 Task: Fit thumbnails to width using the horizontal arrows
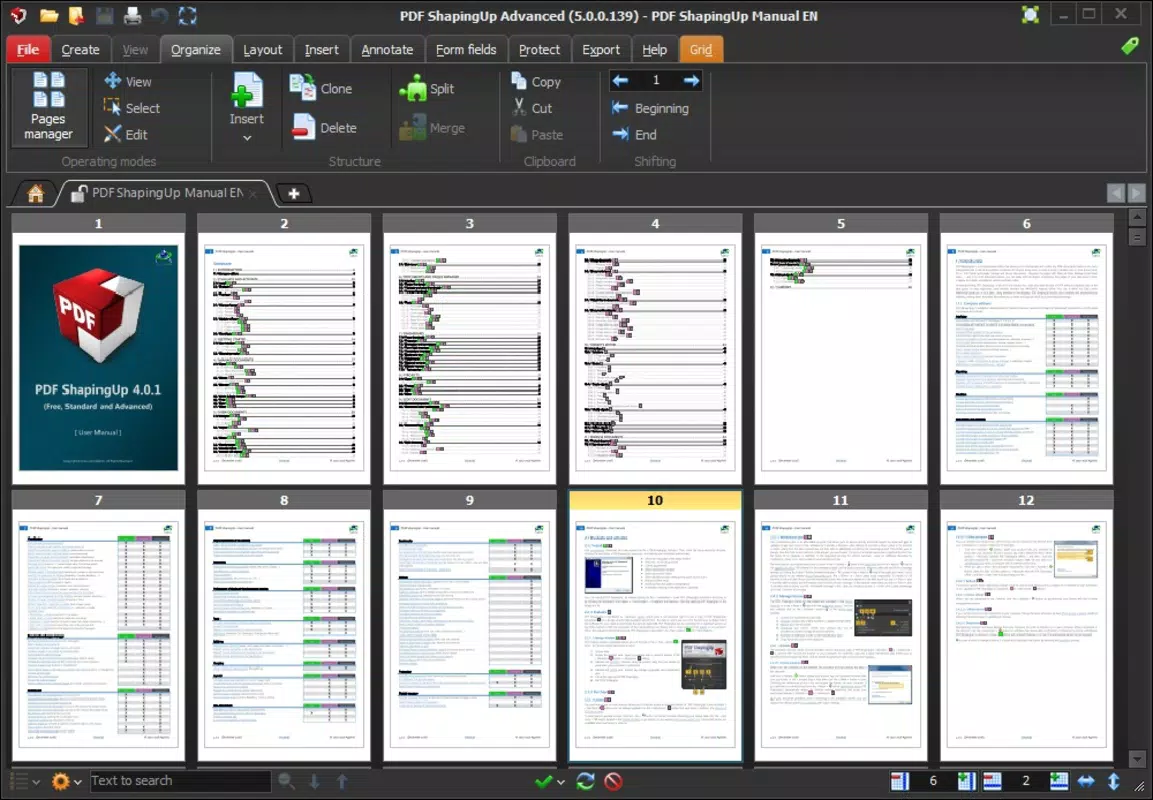point(1086,781)
